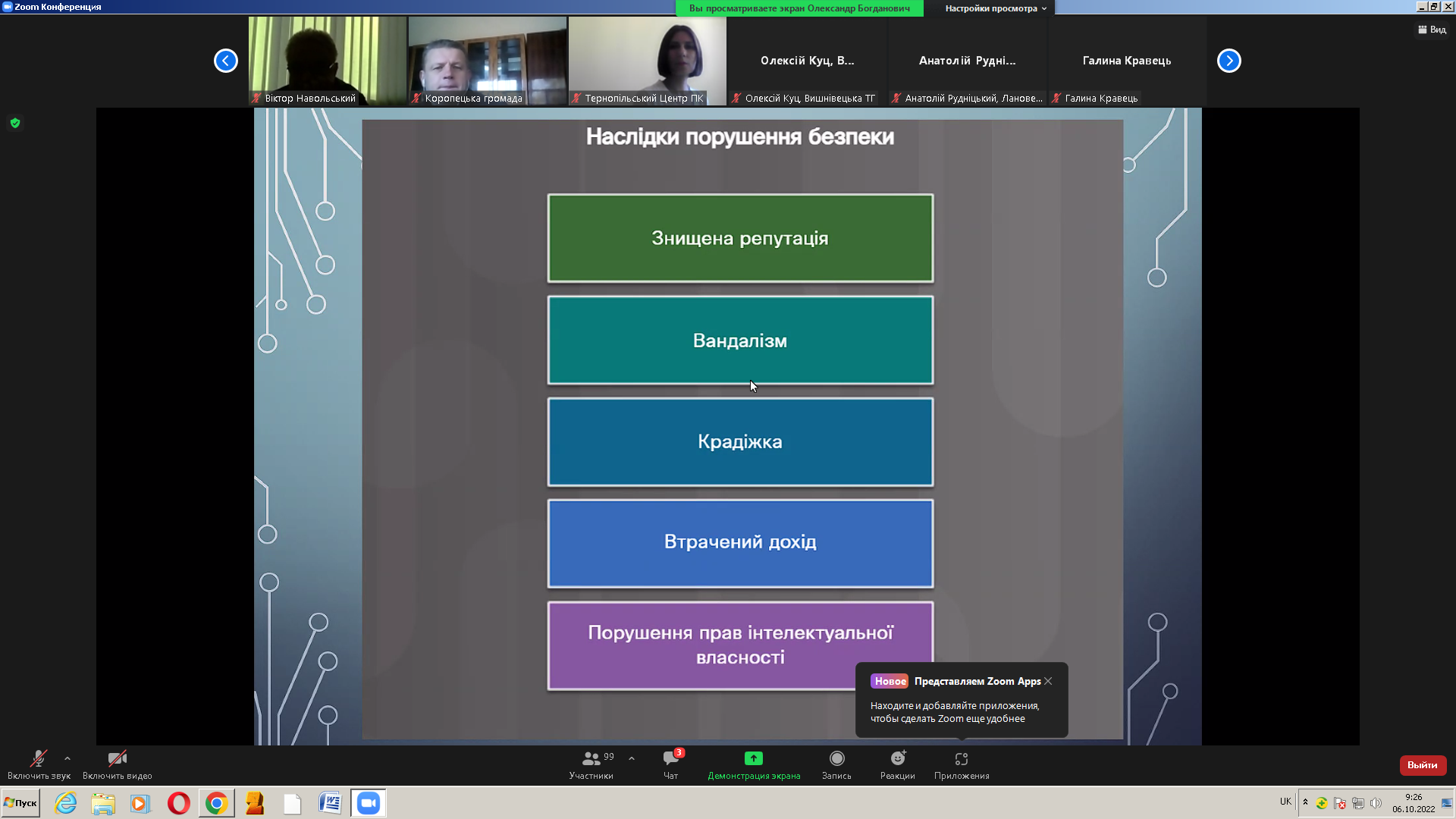Open Windows Media Player from taskbar
Screen dimensions: 1456x819
[x=140, y=803]
